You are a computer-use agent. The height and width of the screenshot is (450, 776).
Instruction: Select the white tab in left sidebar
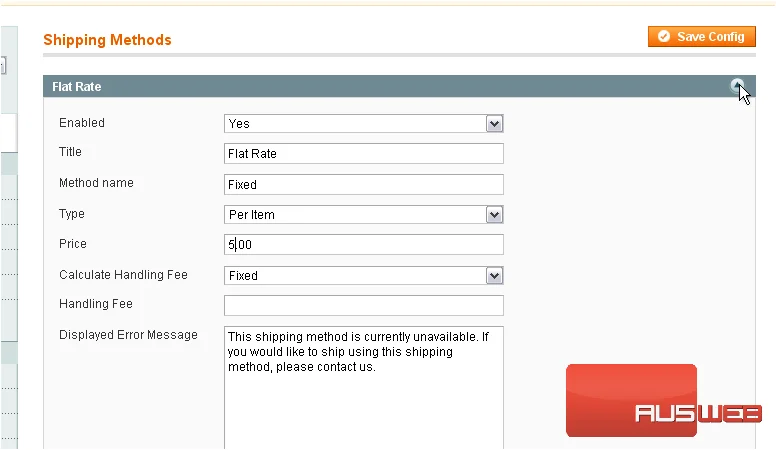8,132
